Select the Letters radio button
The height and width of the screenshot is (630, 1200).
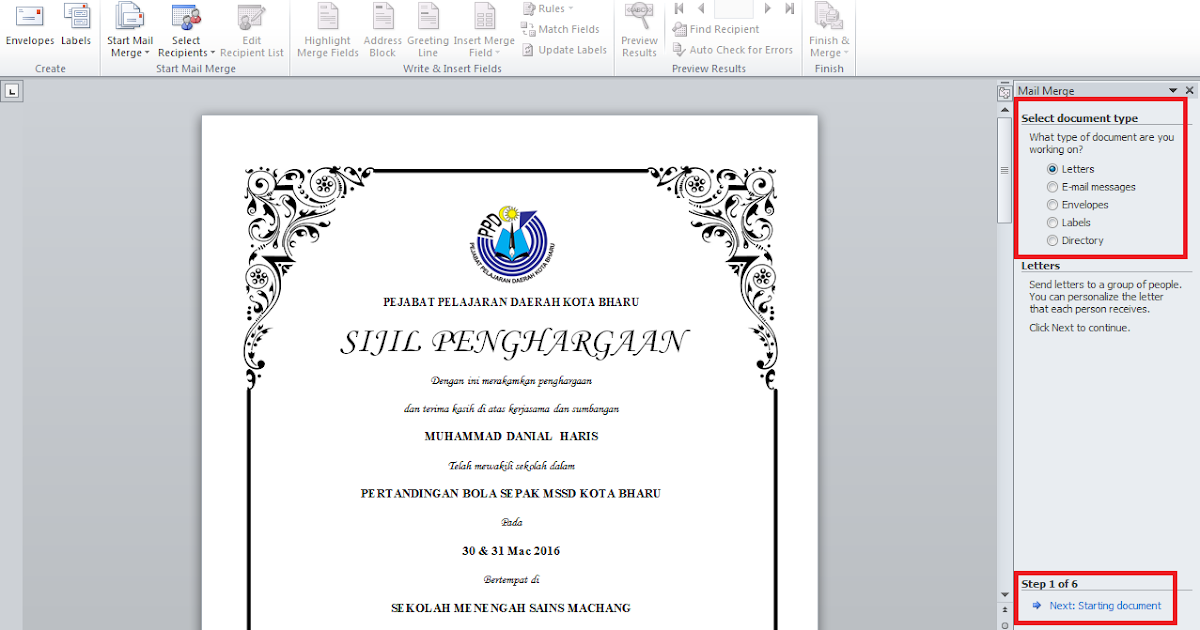coord(1052,169)
